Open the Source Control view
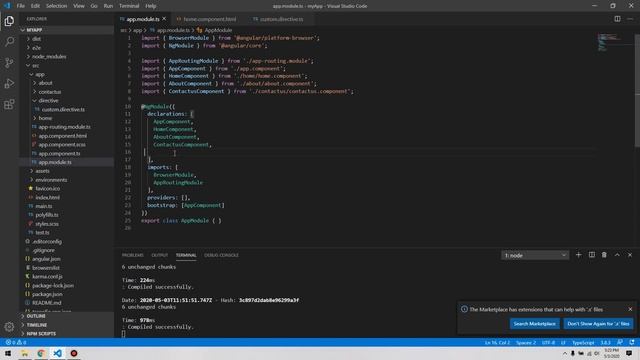Image resolution: width=640 pixels, height=360 pixels. click(x=9, y=62)
